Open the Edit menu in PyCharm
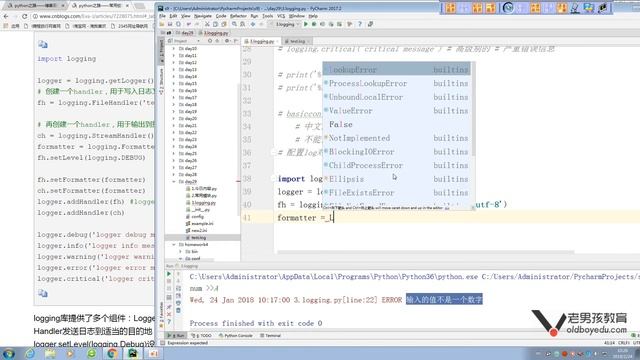The height and width of the screenshot is (360, 640). [173, 16]
